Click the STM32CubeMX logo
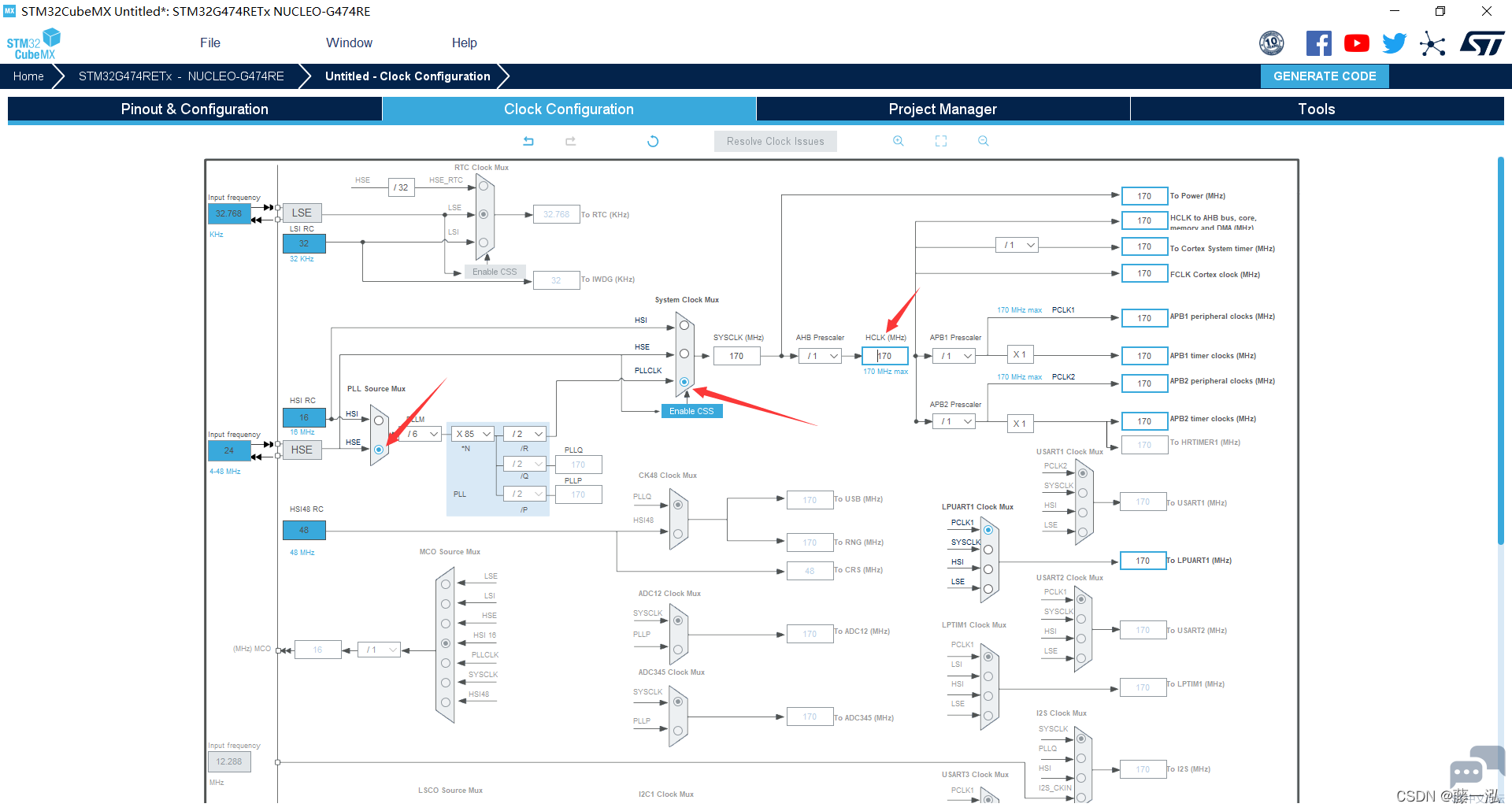1512x811 pixels. 34,44
